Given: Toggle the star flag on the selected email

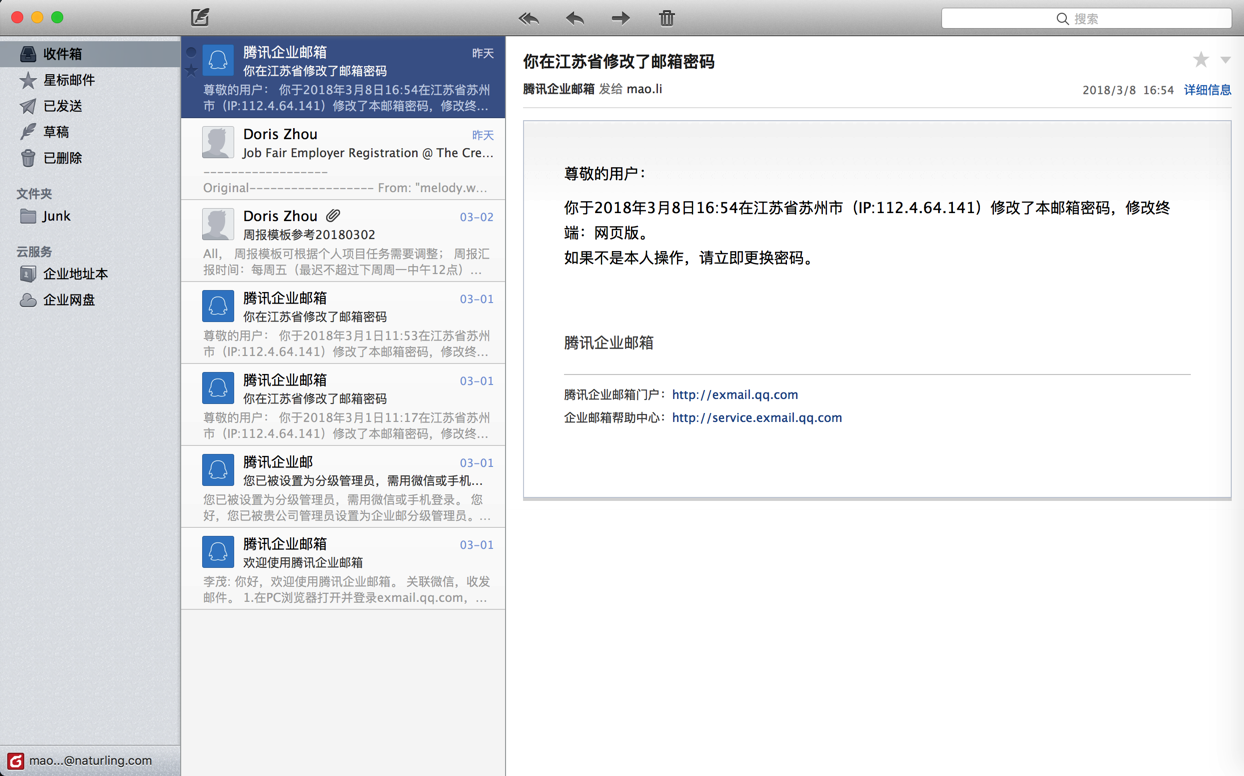Looking at the screenshot, I should [192, 70].
